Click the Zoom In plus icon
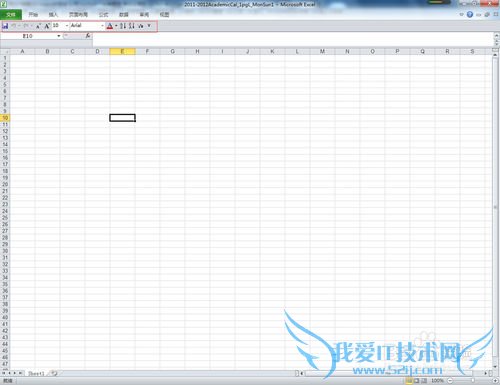Image resolution: width=500 pixels, height=385 pixels. 495,380
